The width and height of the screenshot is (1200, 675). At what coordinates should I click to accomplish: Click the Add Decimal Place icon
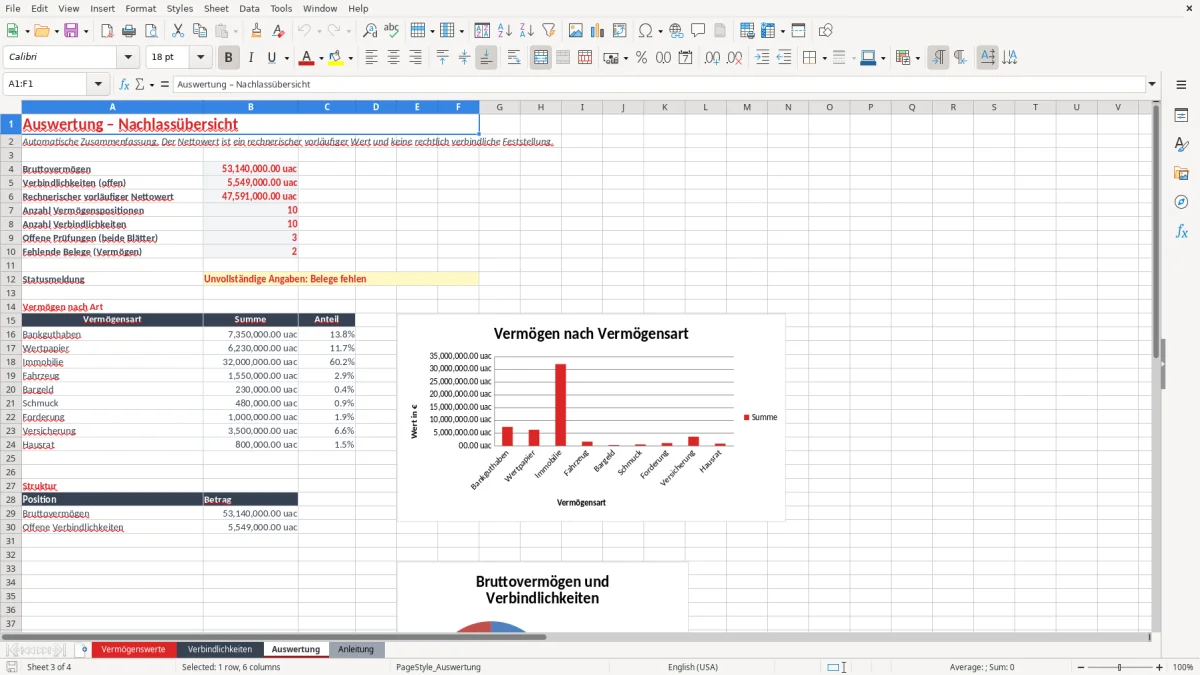point(712,58)
